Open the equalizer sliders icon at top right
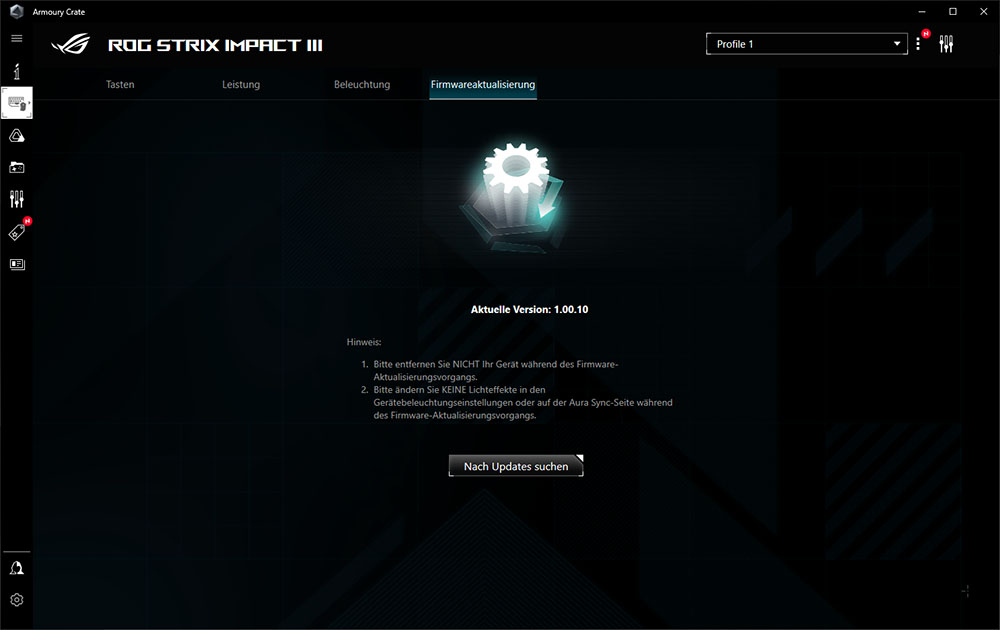 coord(946,44)
